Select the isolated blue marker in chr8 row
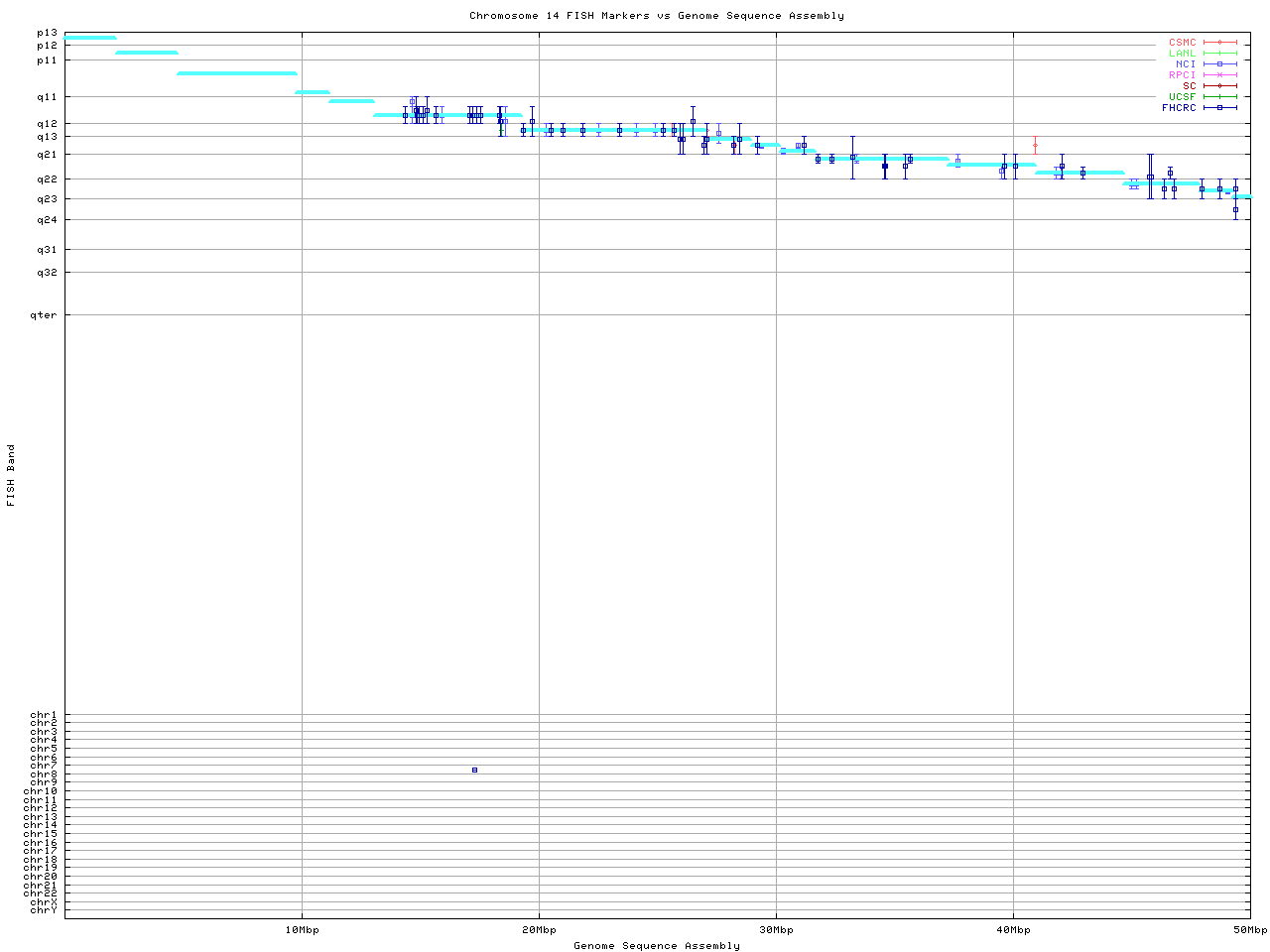The height and width of the screenshot is (952, 1270). pyautogui.click(x=474, y=770)
